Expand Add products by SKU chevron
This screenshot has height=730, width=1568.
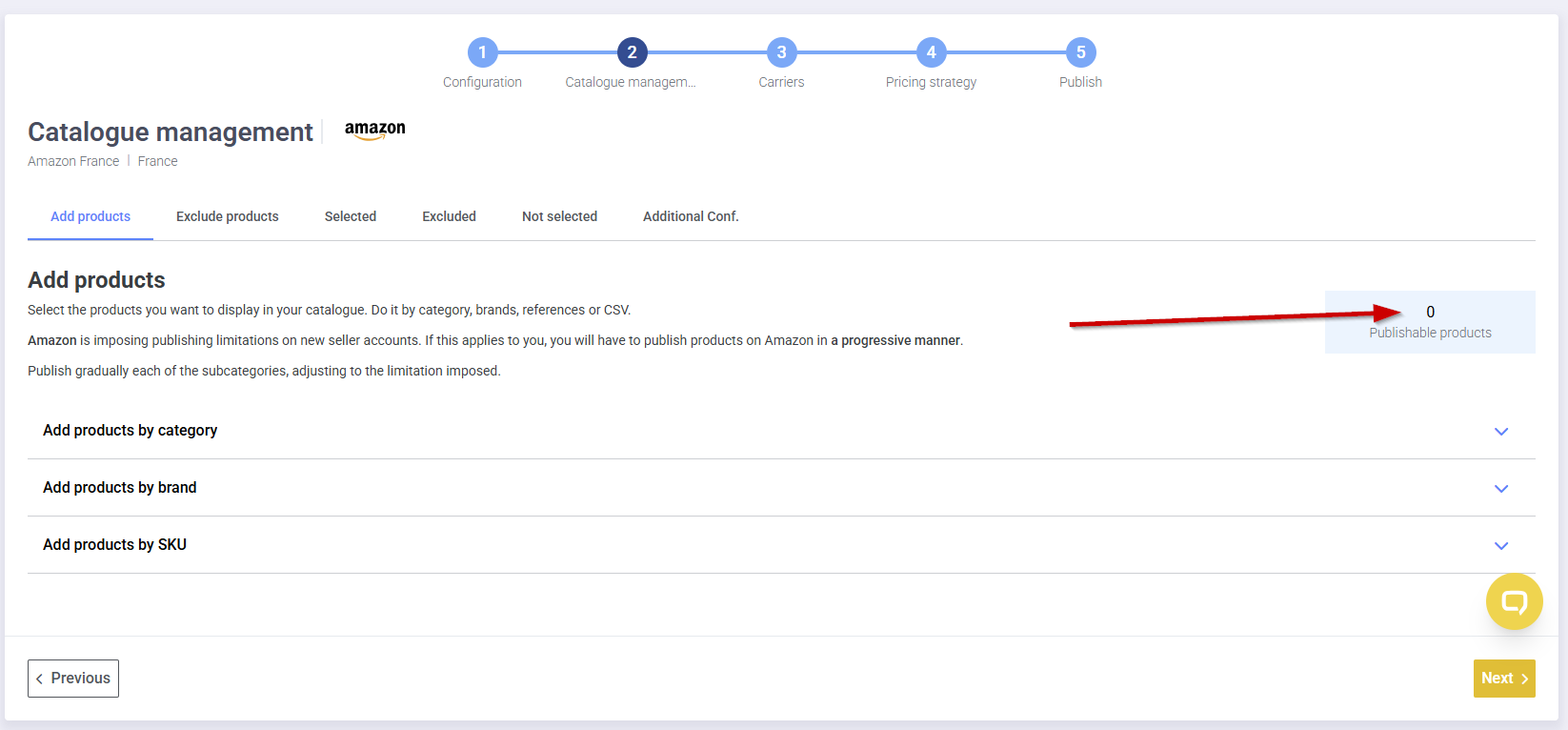pos(1501,546)
